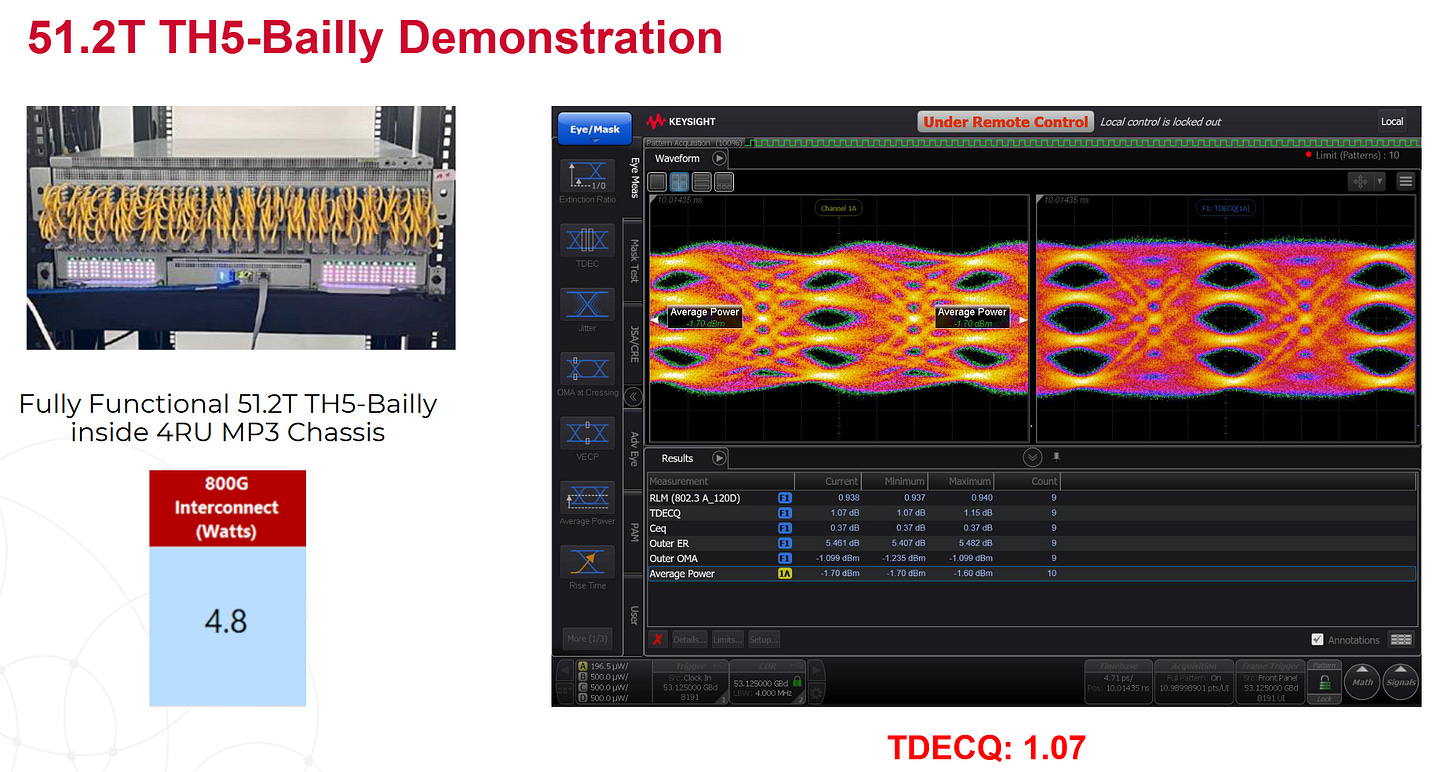
Task: Choose the stacked rows waveform layout icon
Action: click(702, 182)
